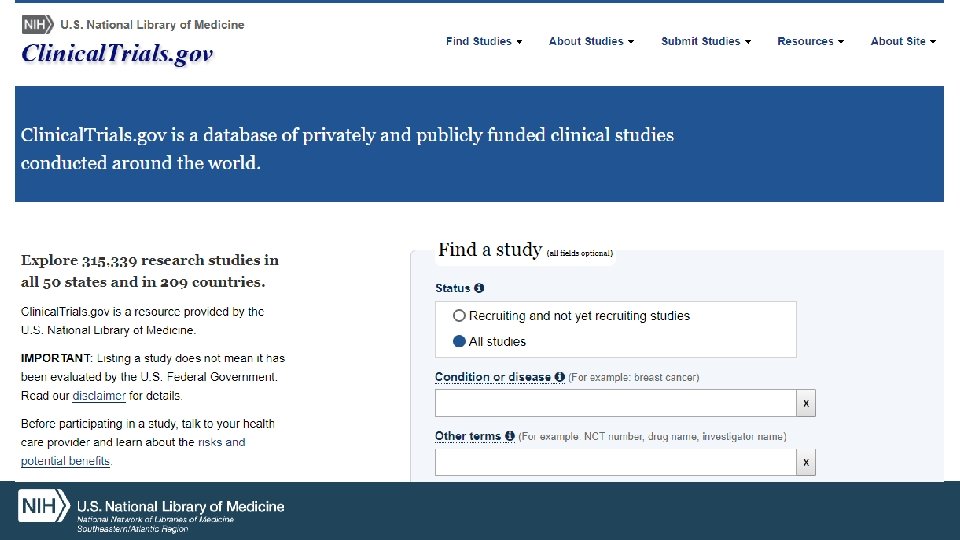Click the Other terms info icon

click(509, 436)
